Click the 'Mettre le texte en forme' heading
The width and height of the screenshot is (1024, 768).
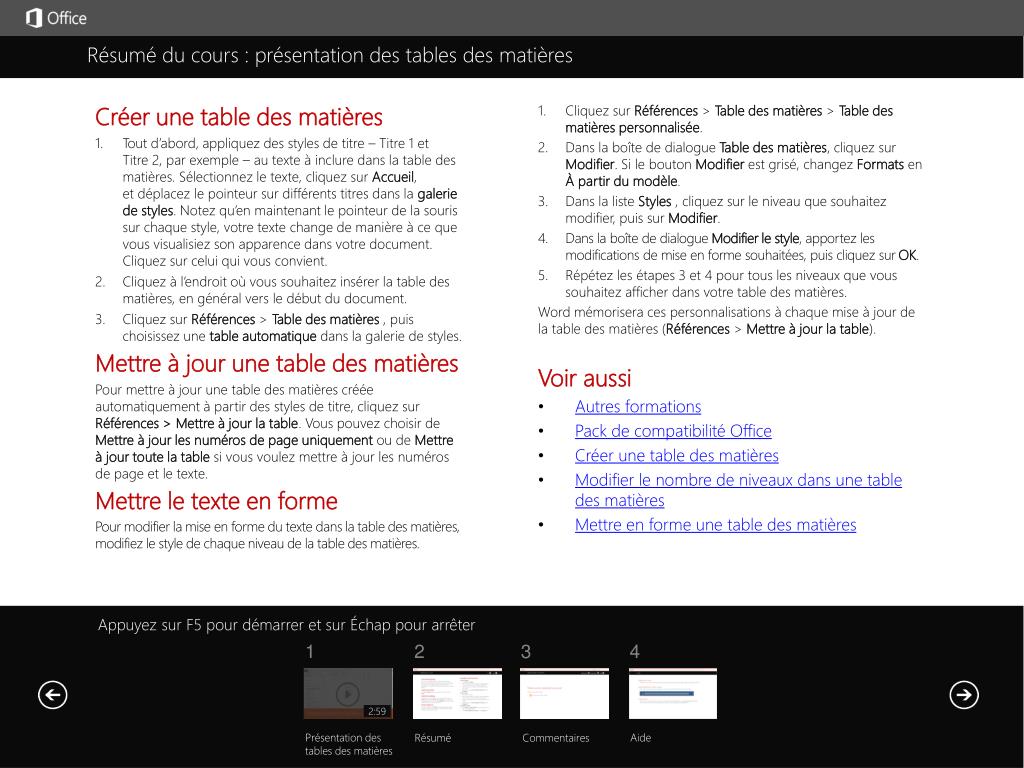[216, 501]
